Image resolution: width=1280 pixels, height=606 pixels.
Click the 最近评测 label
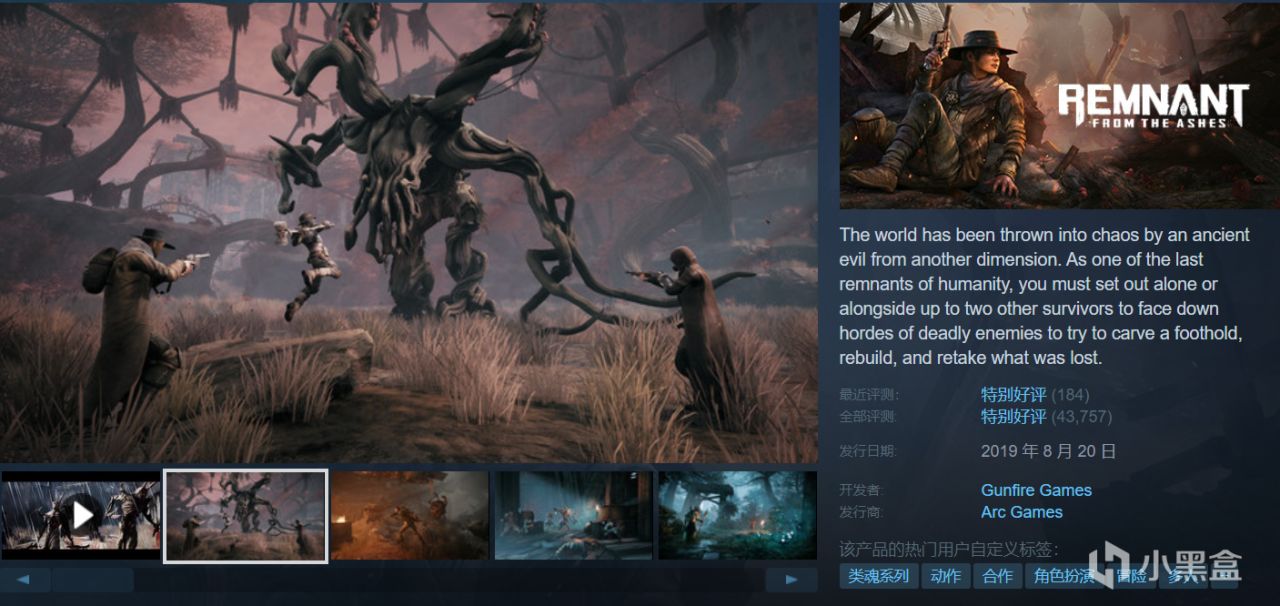[868, 395]
